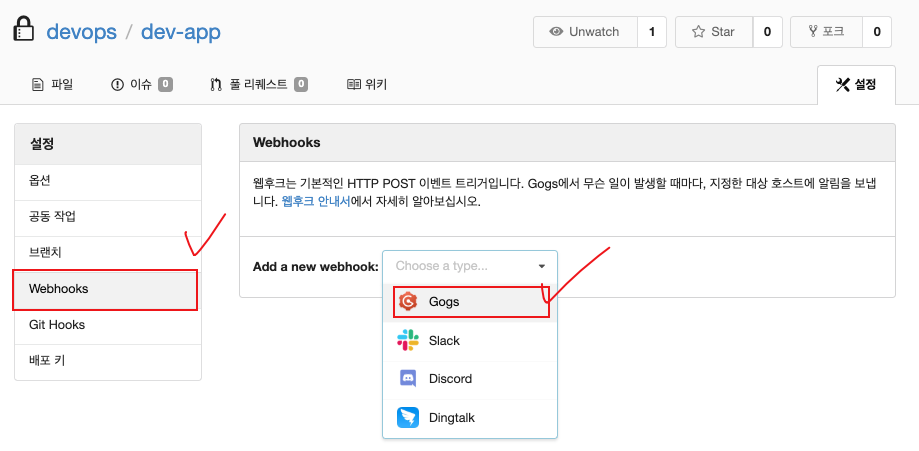Click the Unwatch button

point(585,32)
